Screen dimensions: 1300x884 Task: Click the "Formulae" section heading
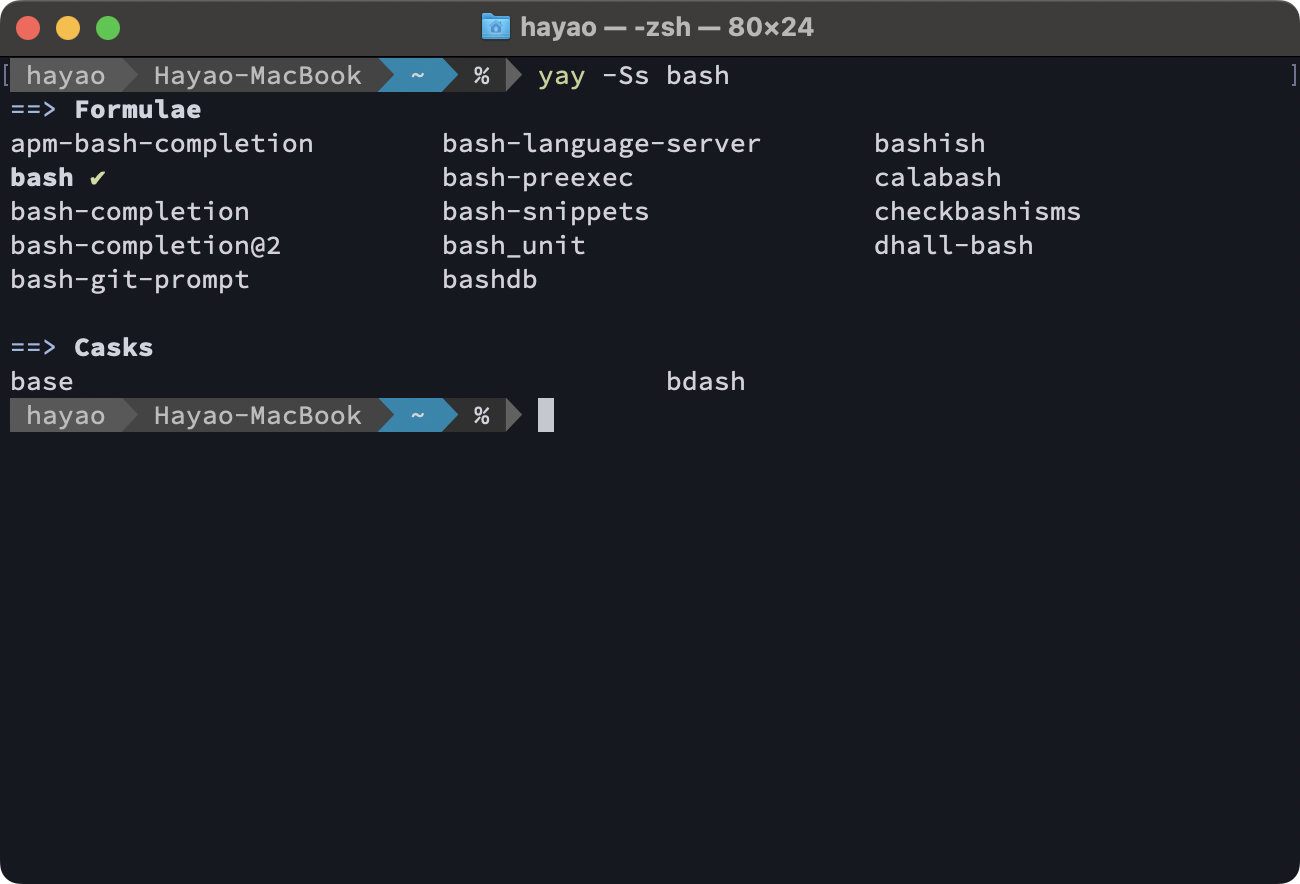tap(138, 110)
